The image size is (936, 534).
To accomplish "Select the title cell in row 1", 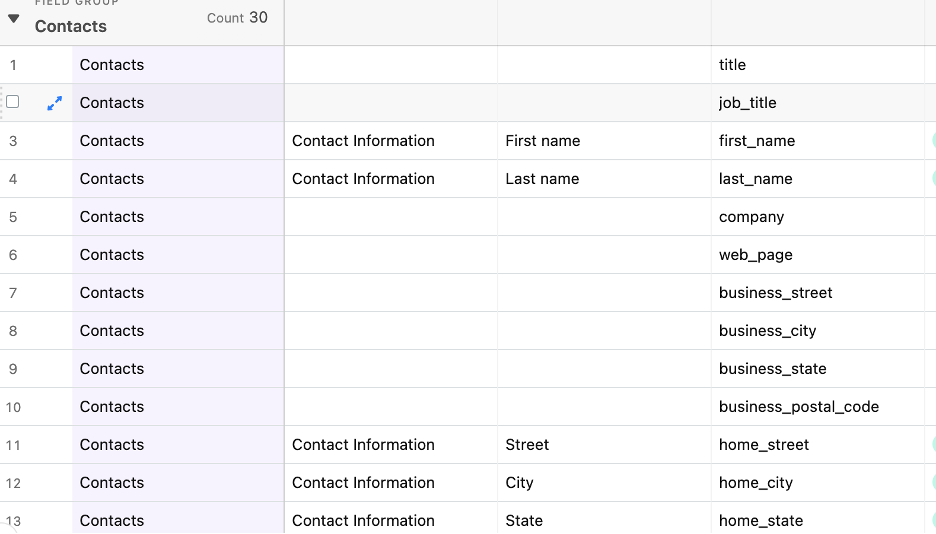I will [732, 65].
